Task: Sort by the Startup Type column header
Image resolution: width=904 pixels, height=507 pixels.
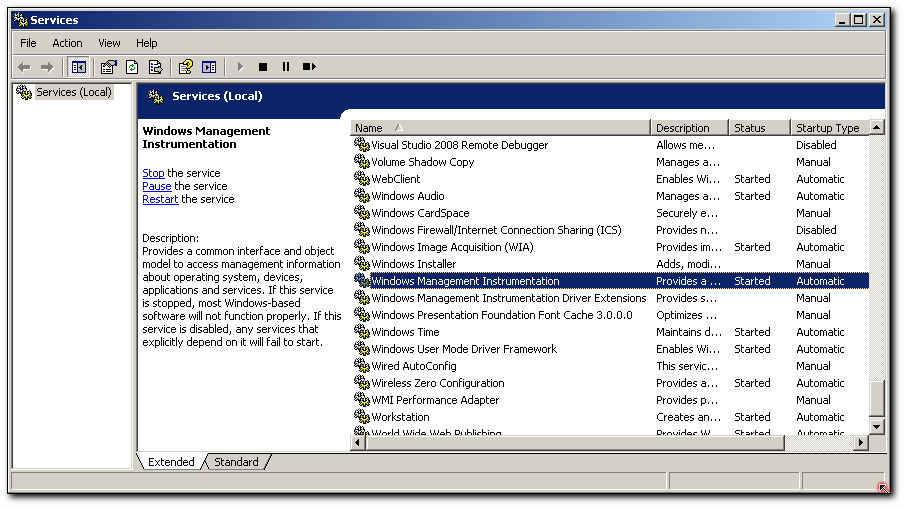Action: [x=830, y=128]
